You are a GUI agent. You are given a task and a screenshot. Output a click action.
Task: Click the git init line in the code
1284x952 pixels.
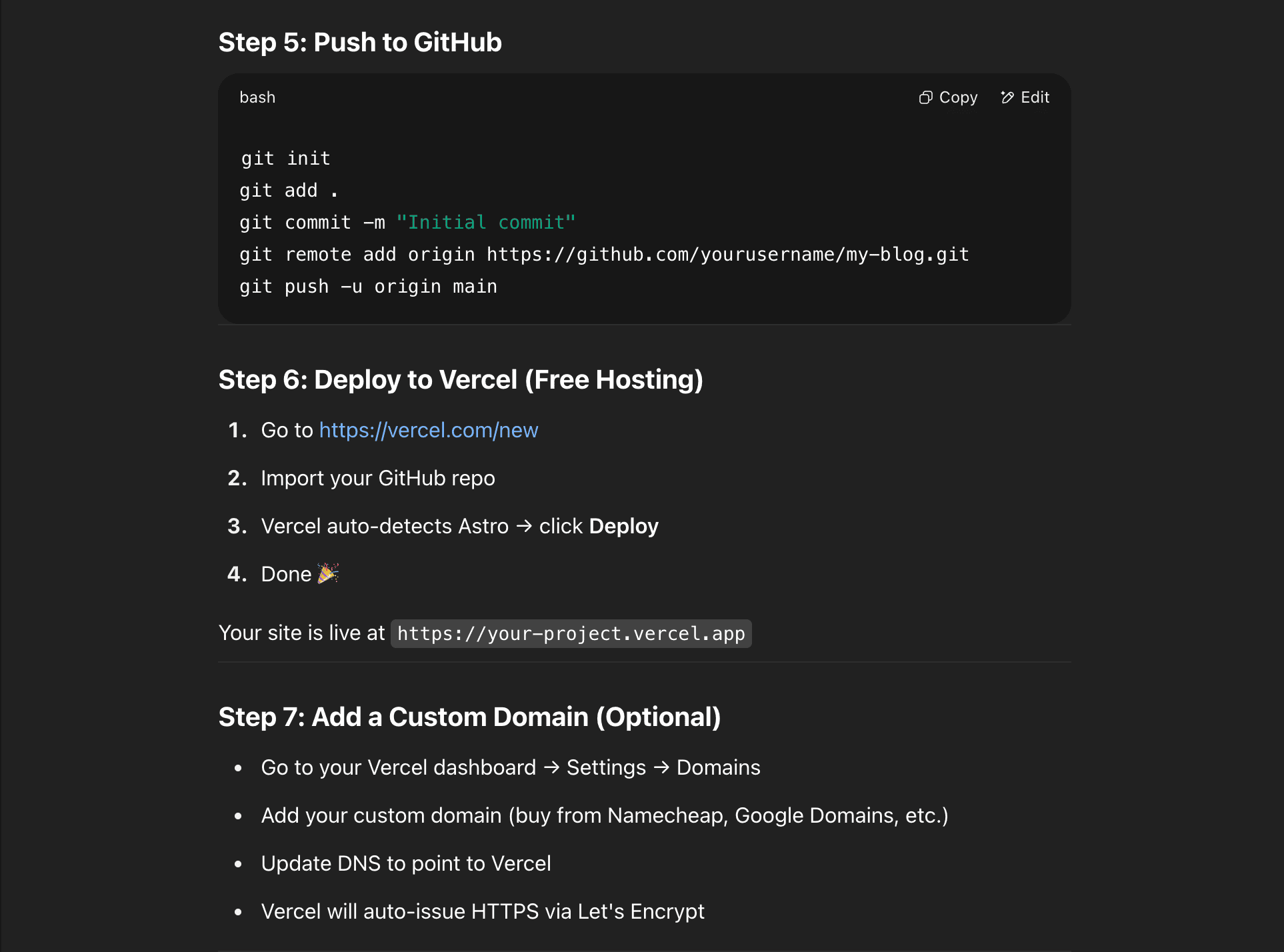coord(285,159)
